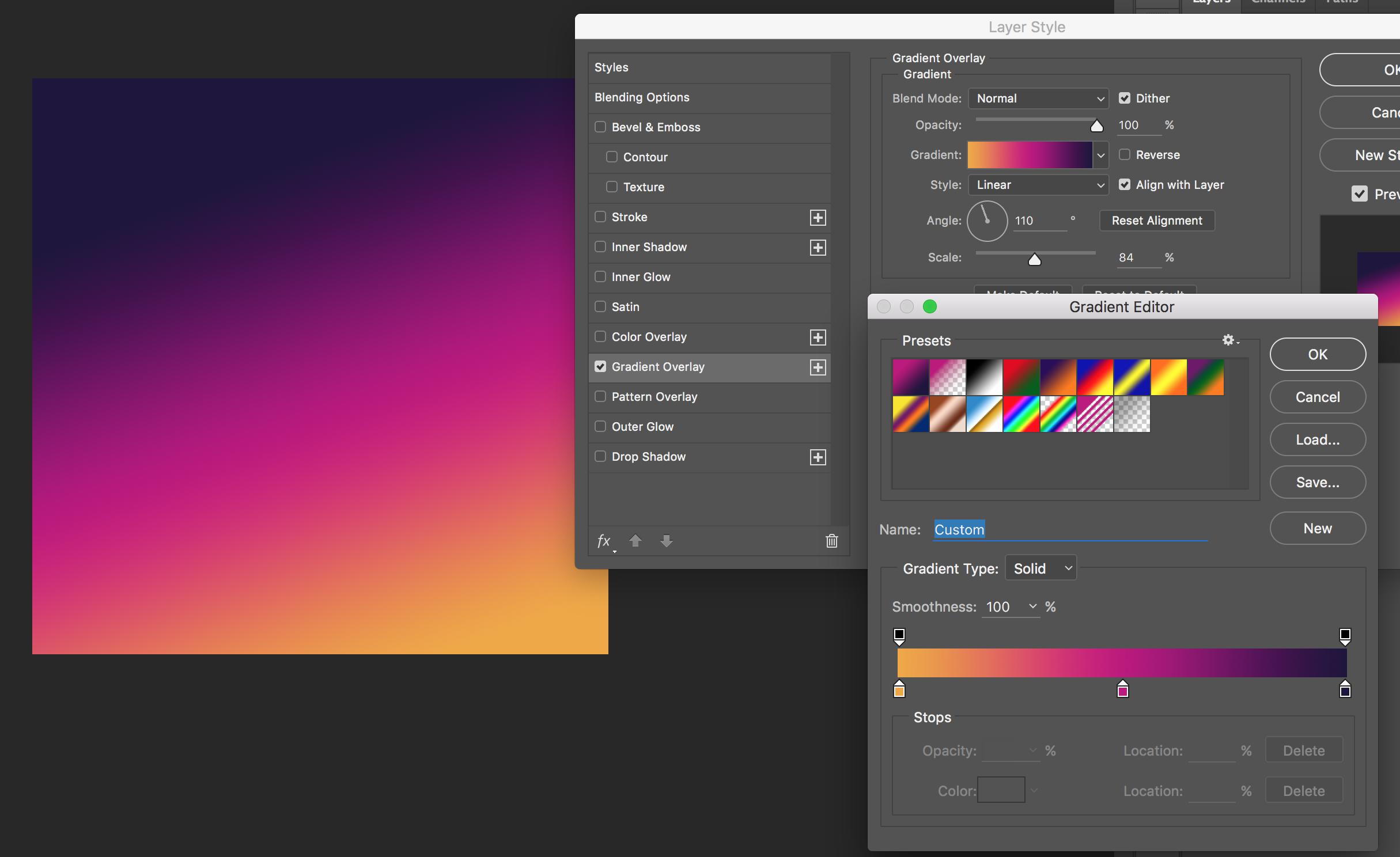This screenshot has width=1400, height=857.
Task: Select Blending Options in styles list
Action: (x=642, y=97)
